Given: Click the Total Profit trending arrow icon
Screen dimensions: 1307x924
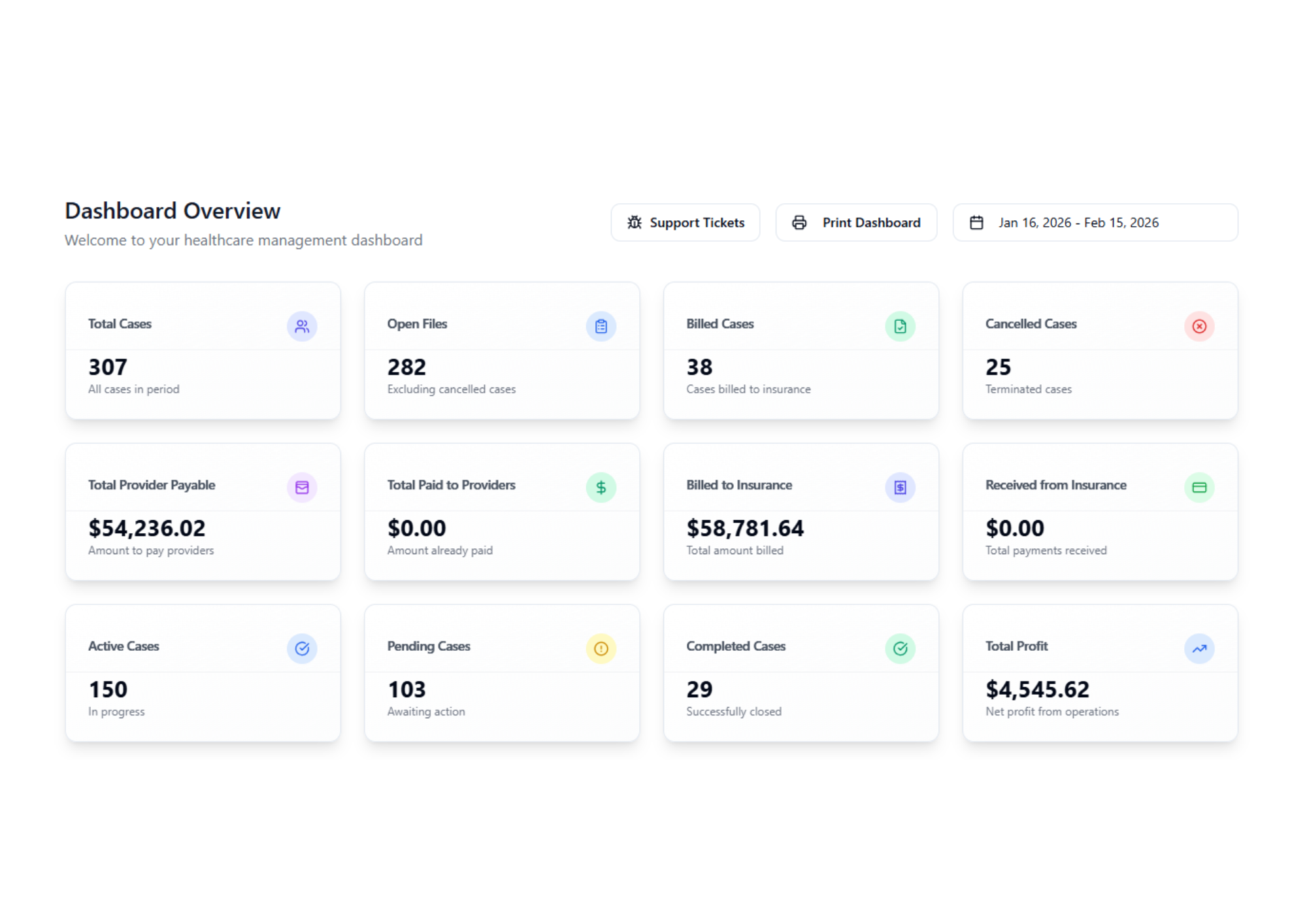Looking at the screenshot, I should click(1199, 648).
